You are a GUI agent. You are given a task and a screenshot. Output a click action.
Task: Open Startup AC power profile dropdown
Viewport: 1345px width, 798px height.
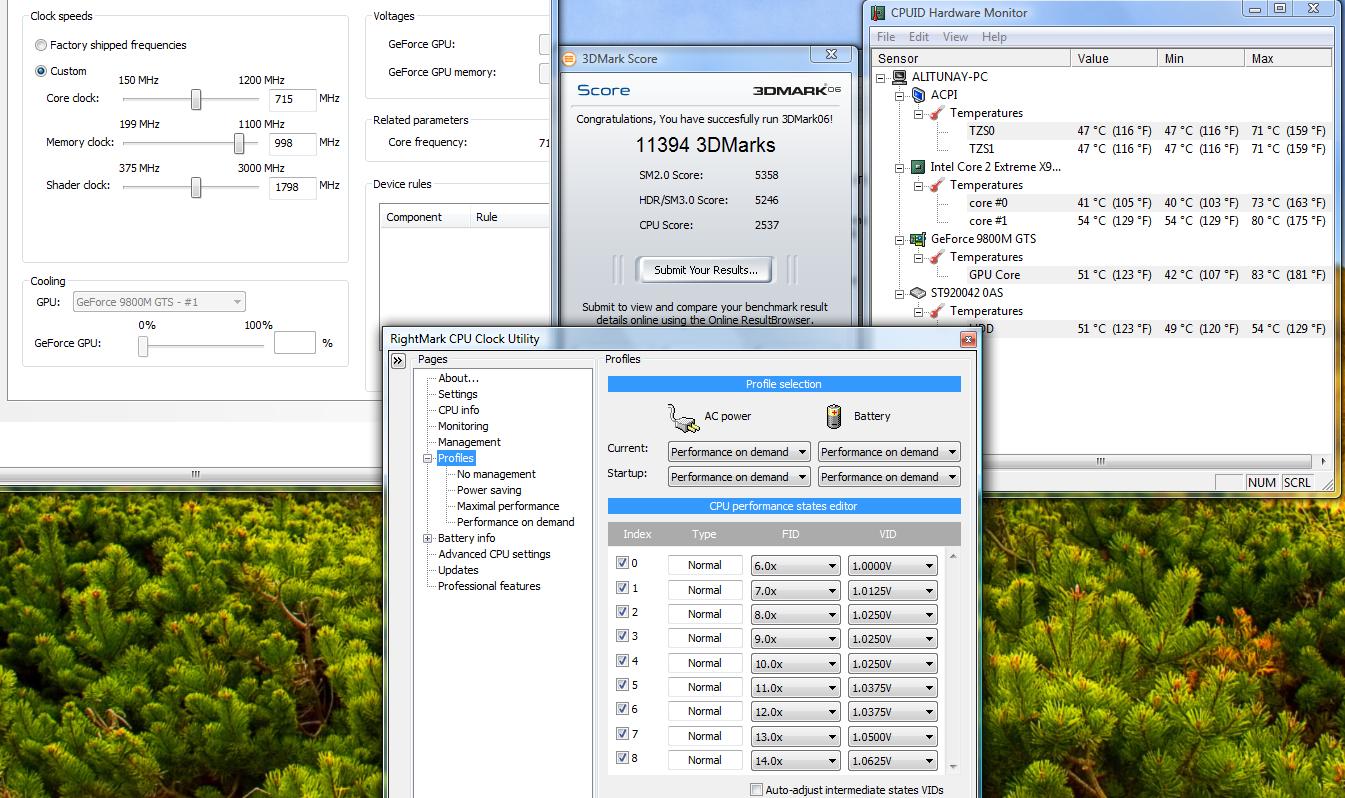pos(739,477)
